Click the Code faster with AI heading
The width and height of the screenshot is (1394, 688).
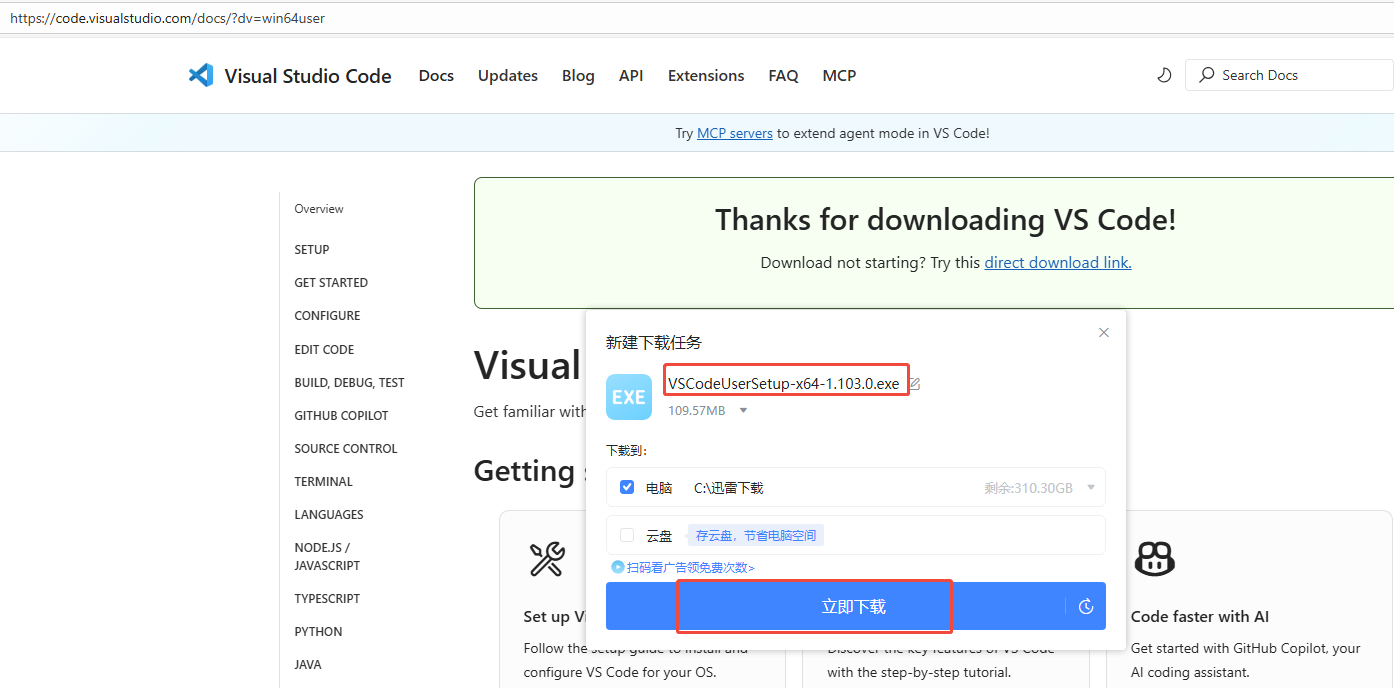pyautogui.click(x=1200, y=616)
